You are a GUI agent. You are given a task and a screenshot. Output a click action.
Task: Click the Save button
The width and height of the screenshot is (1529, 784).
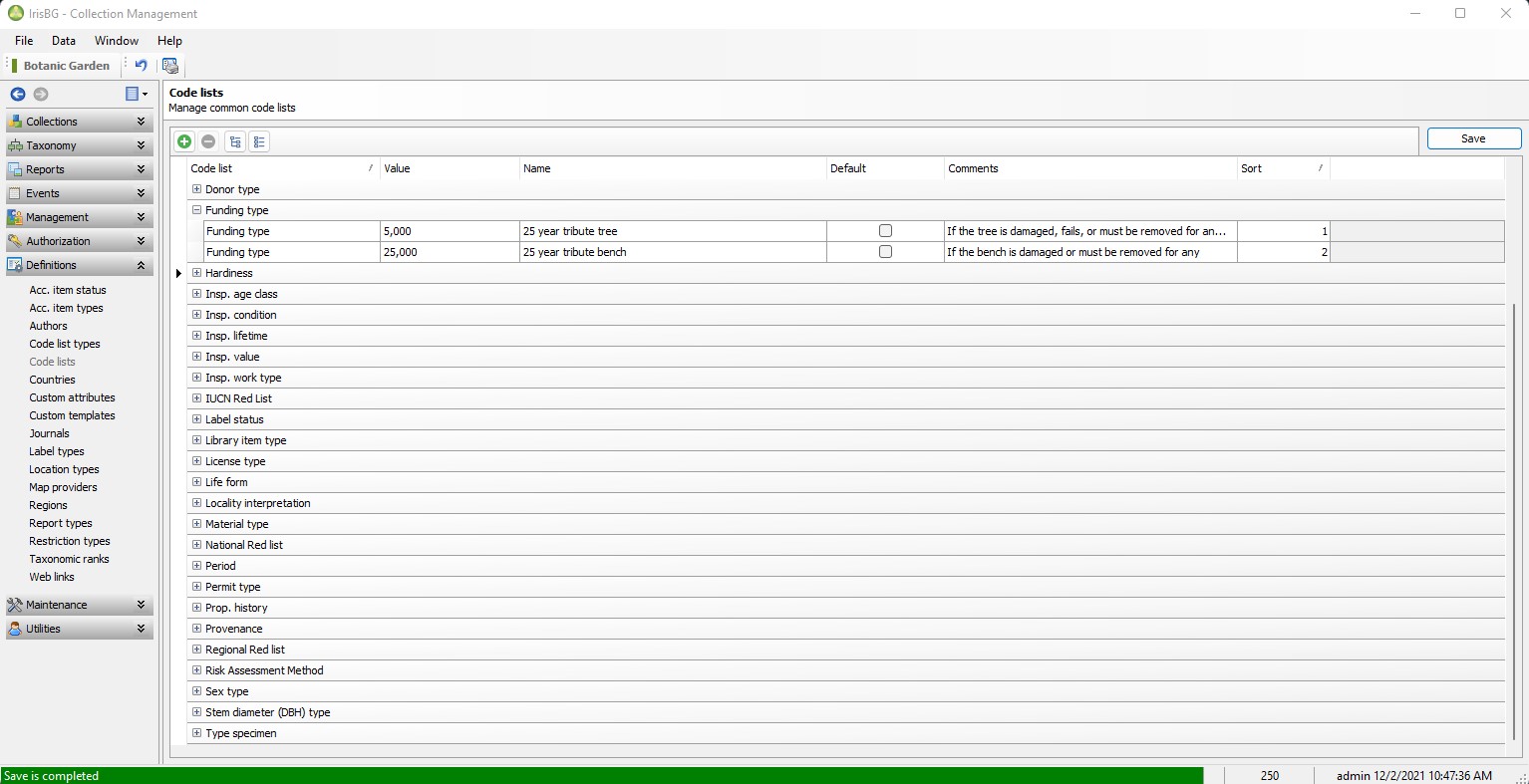[x=1473, y=138]
